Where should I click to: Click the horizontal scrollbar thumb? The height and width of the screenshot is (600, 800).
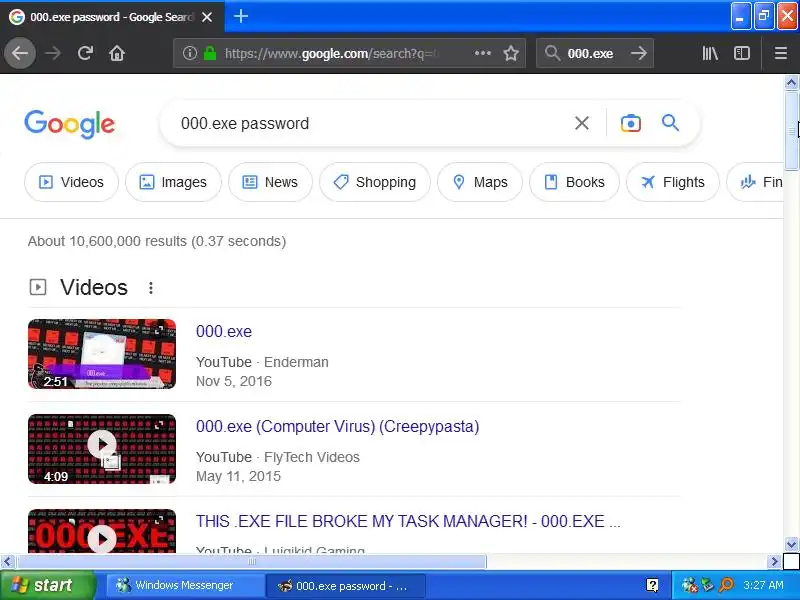click(251, 562)
